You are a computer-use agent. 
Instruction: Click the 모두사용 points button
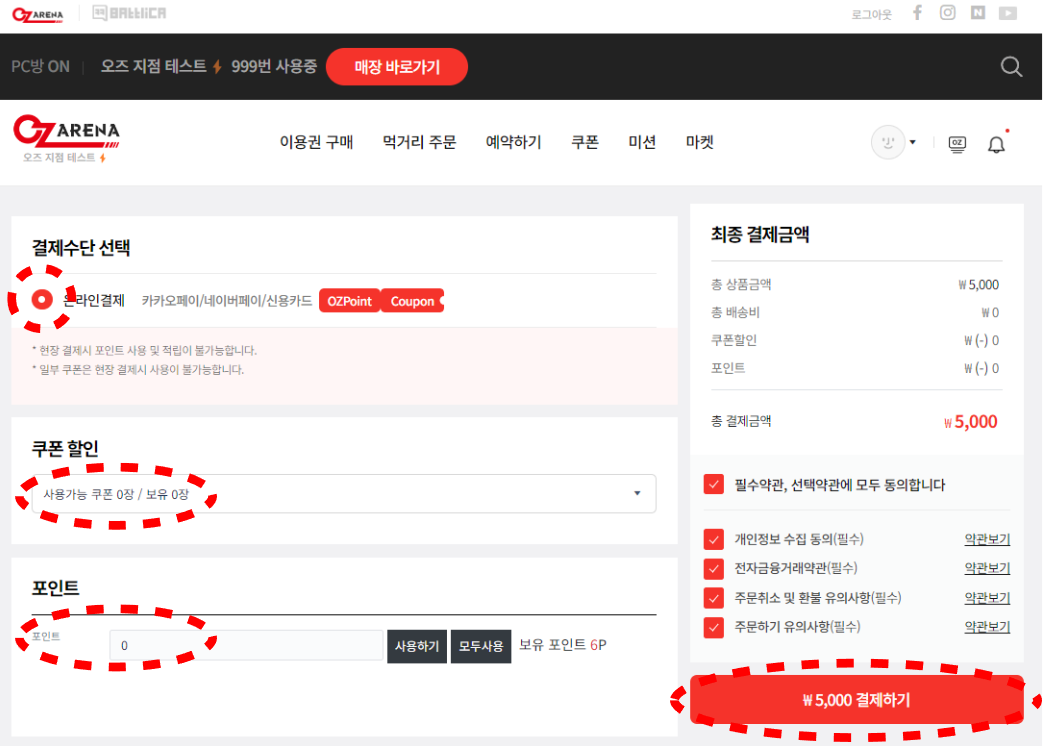coord(481,646)
